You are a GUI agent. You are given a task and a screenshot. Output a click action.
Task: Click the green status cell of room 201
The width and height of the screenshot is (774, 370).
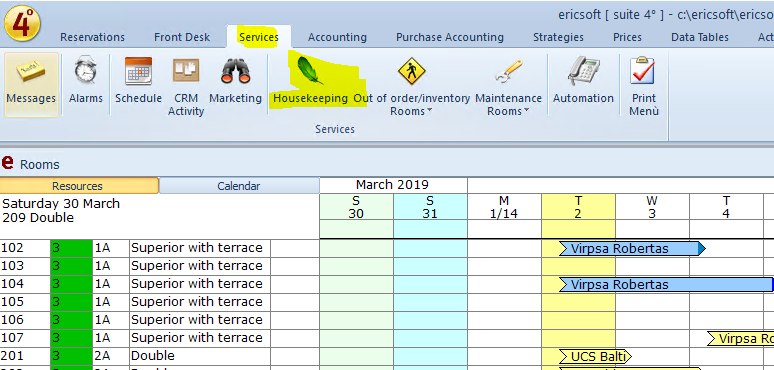coord(71,356)
